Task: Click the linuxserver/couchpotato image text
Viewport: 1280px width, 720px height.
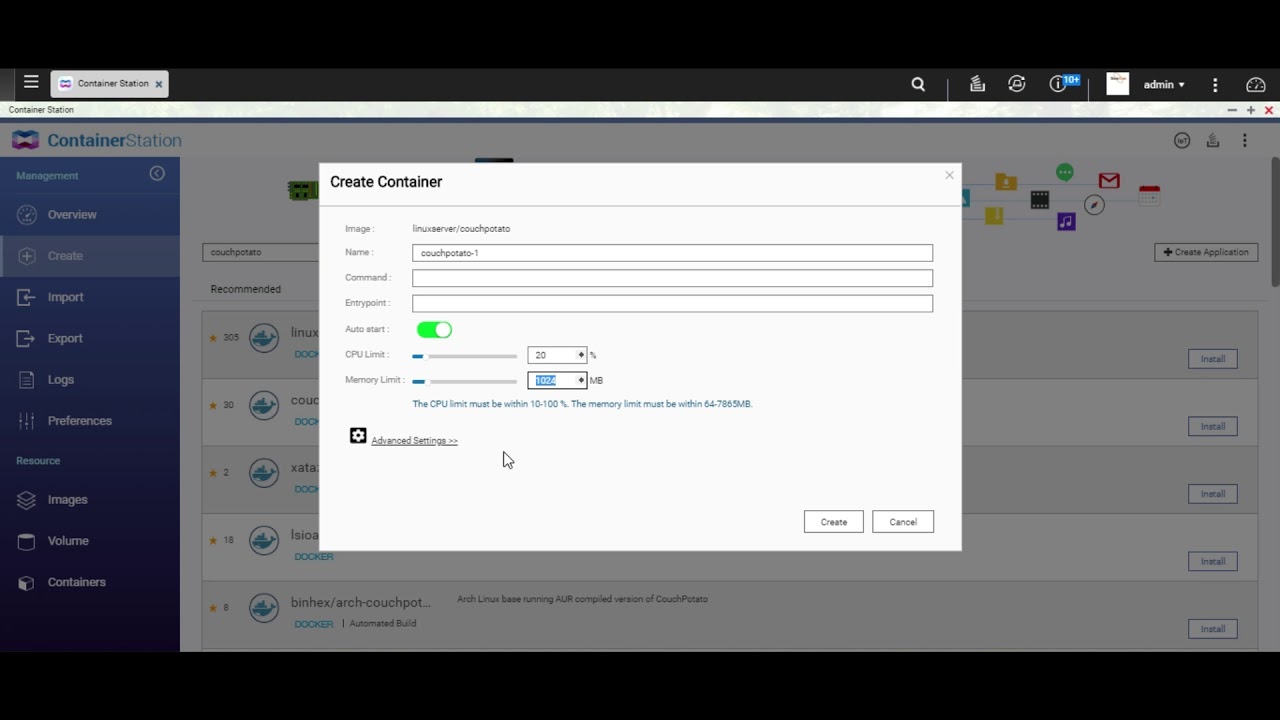Action: coord(461,229)
